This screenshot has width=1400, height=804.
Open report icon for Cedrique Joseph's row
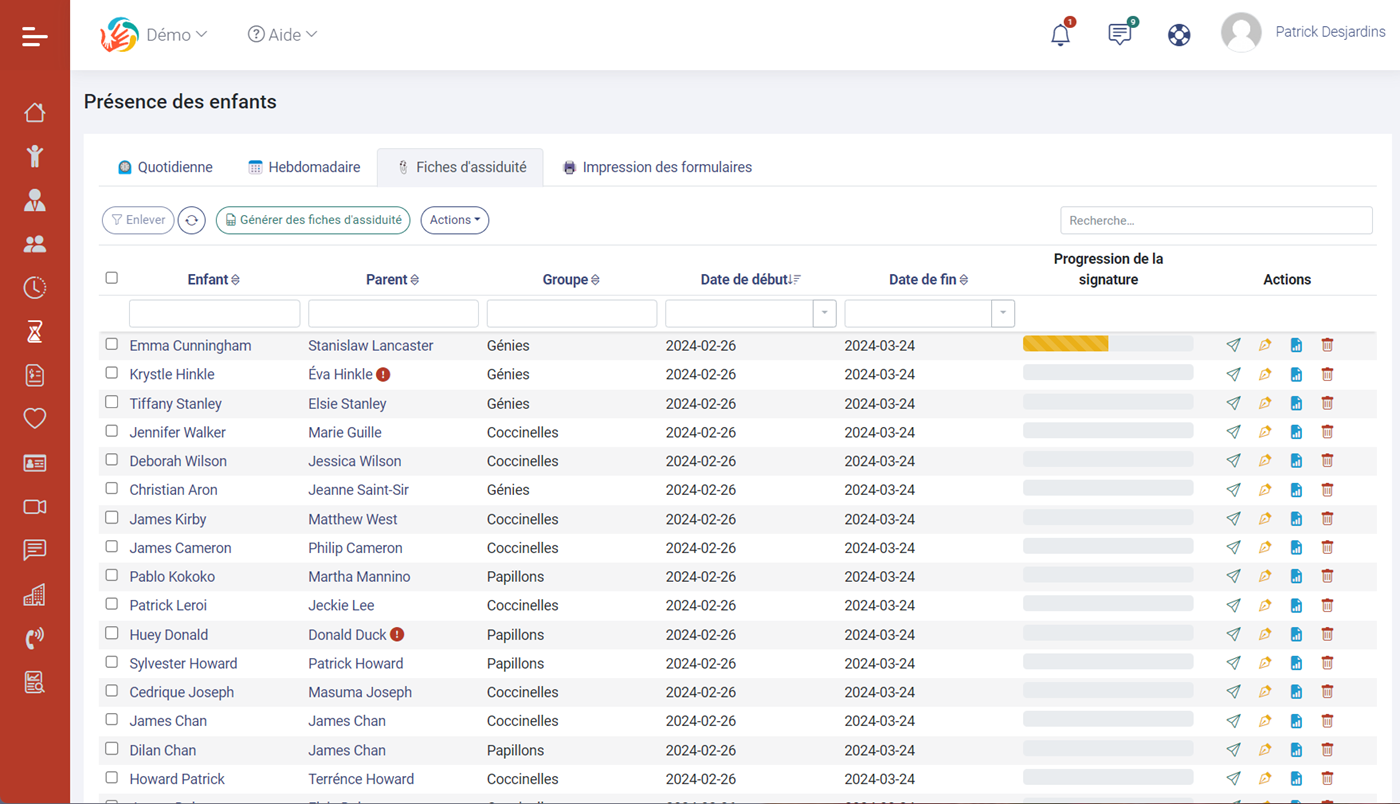point(1296,692)
